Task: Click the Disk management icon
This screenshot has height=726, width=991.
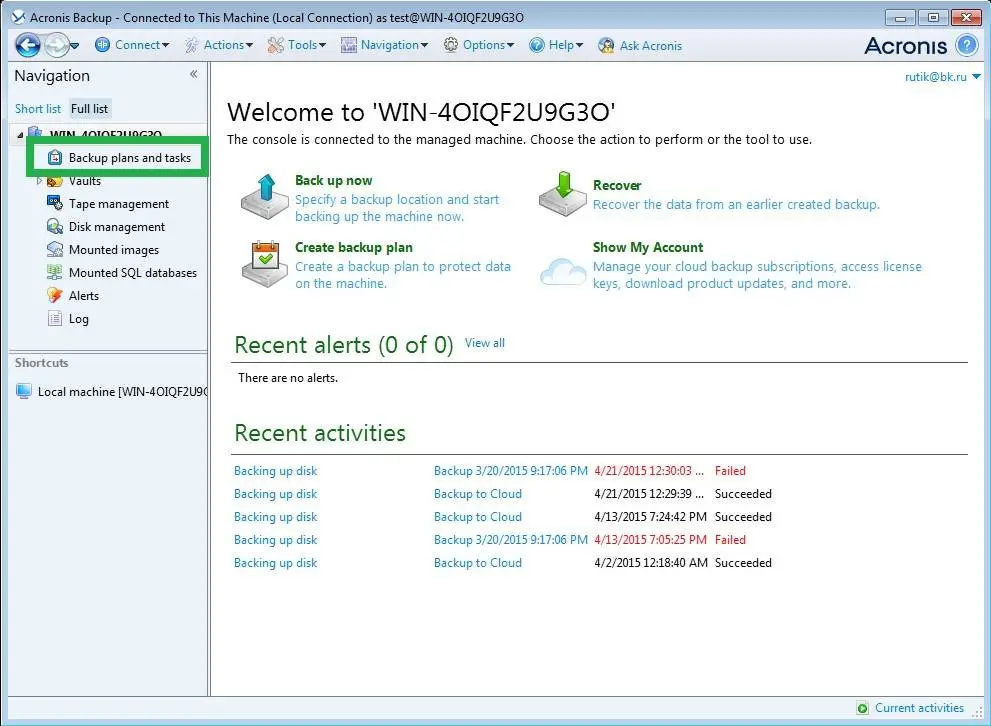Action: click(x=54, y=226)
